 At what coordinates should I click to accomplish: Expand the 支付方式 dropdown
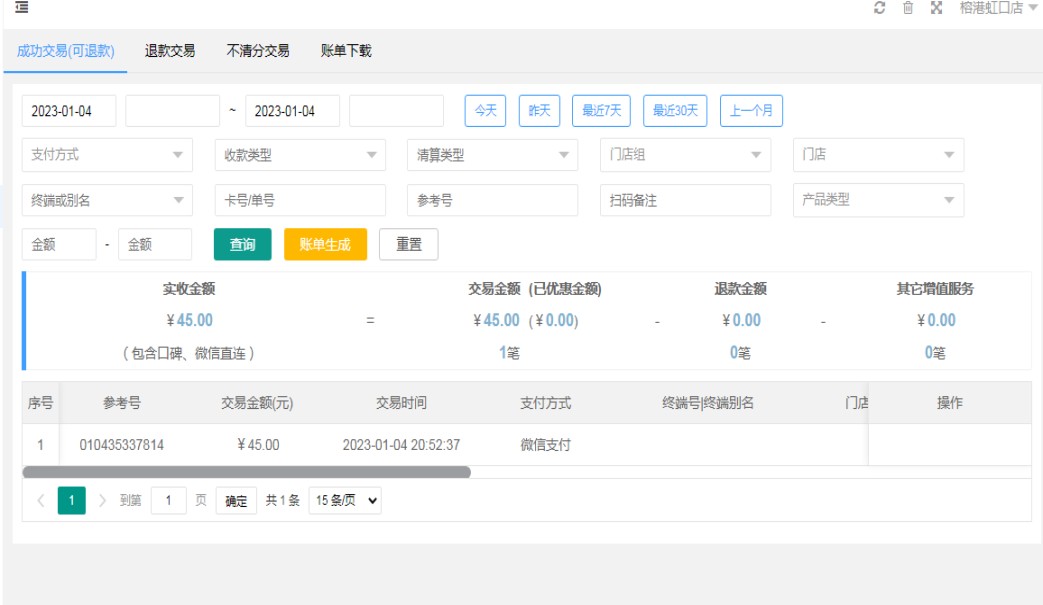107,155
